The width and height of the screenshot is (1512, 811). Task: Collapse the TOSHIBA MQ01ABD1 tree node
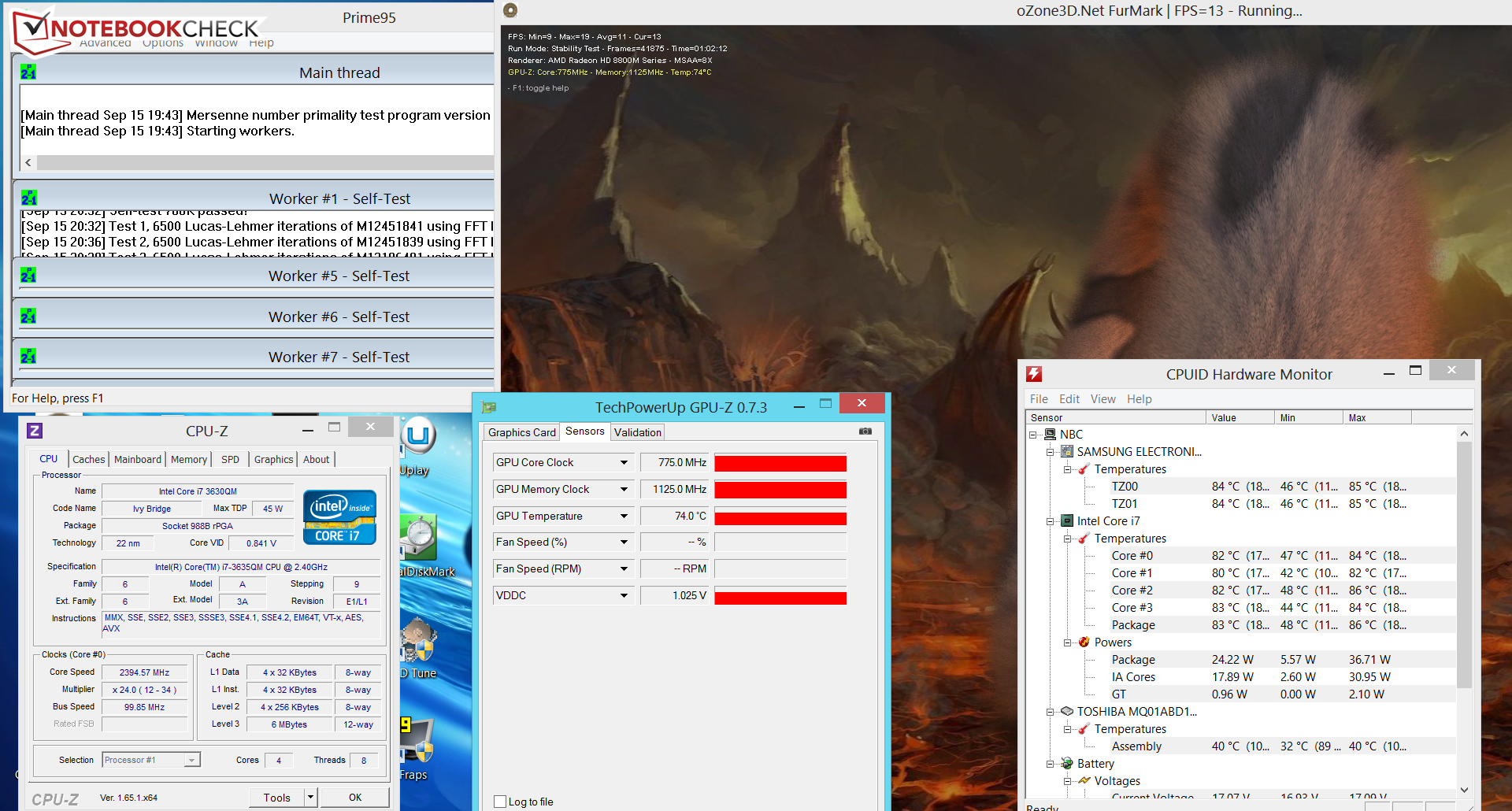pos(1051,712)
